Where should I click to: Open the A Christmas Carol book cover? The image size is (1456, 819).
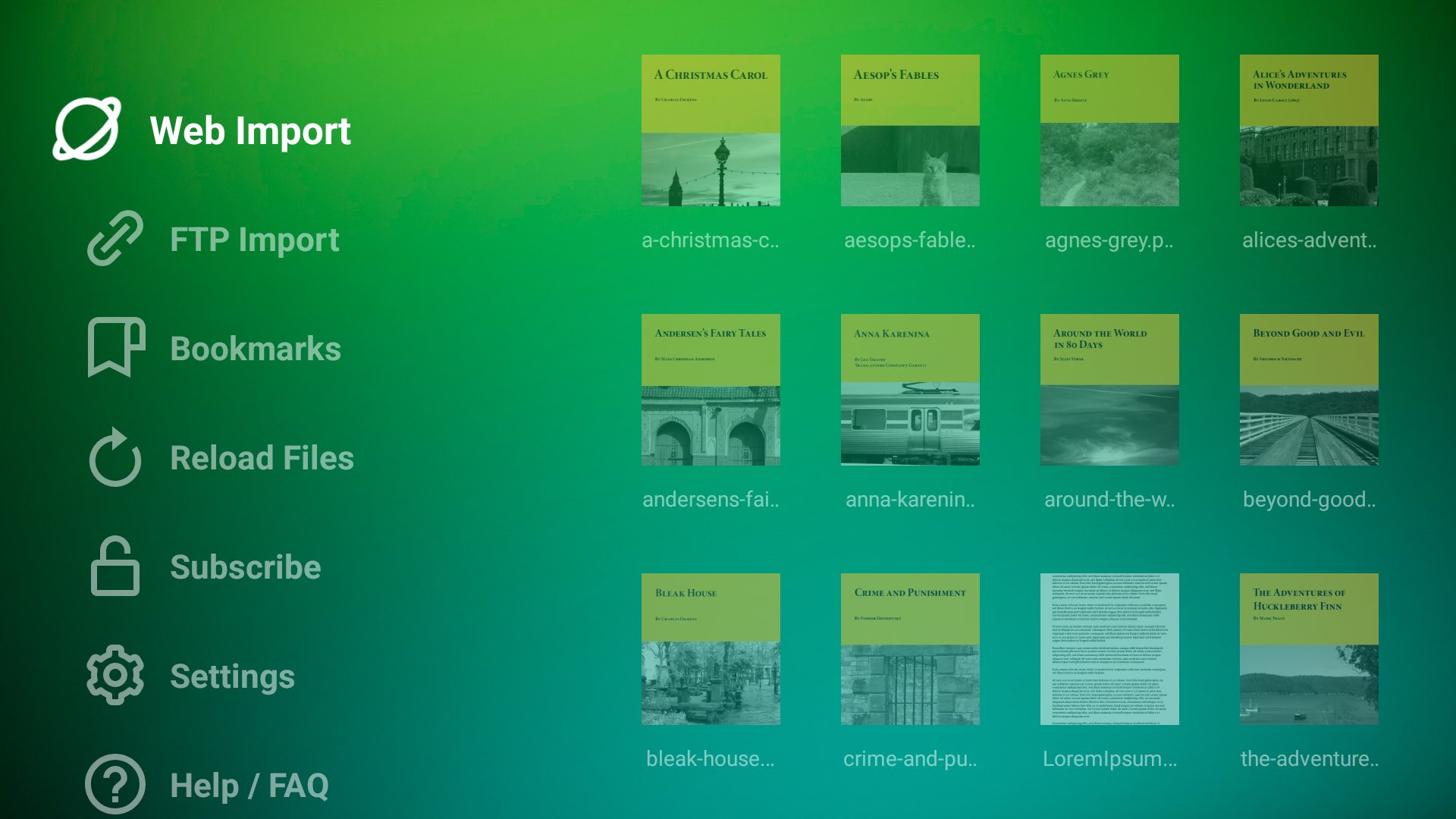pyautogui.click(x=711, y=130)
